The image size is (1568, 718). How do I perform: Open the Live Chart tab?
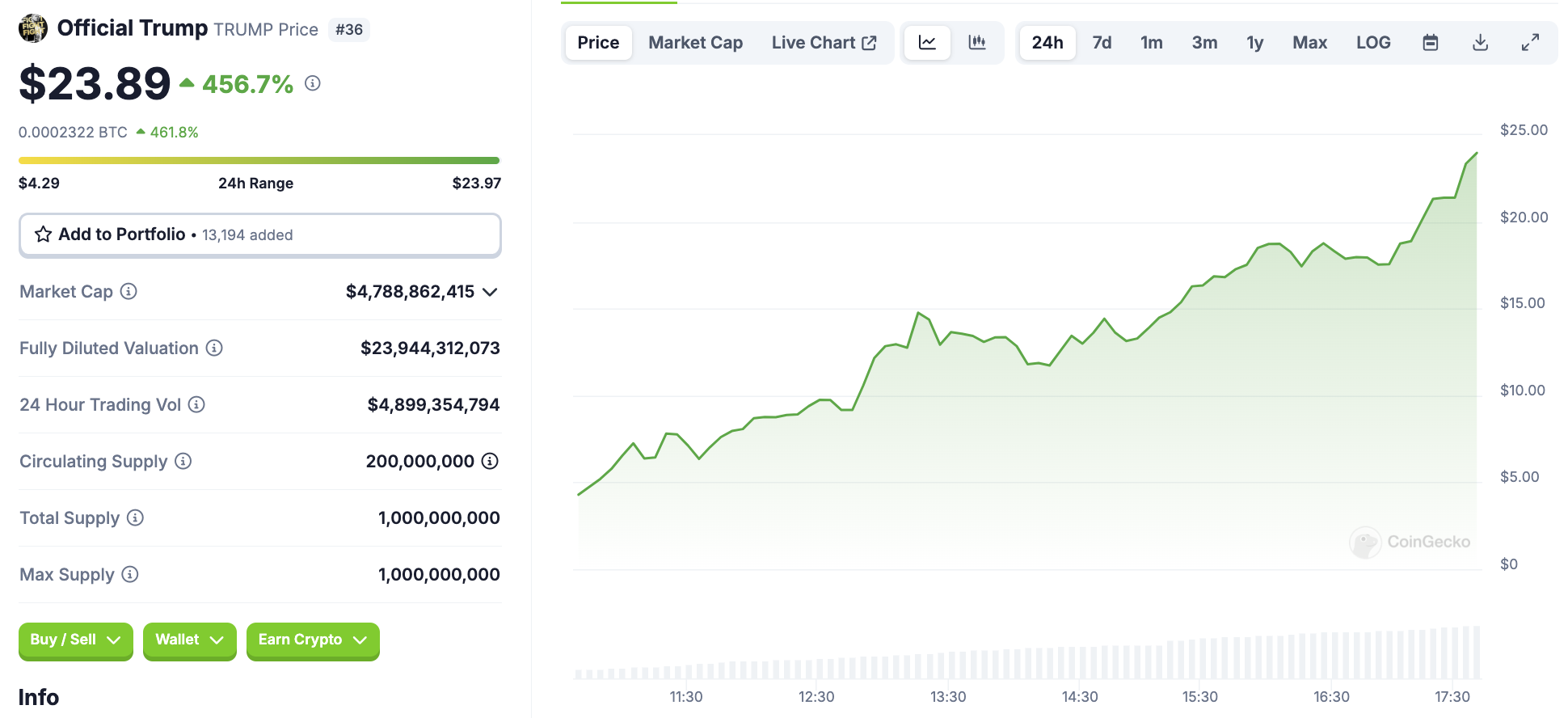[x=824, y=43]
